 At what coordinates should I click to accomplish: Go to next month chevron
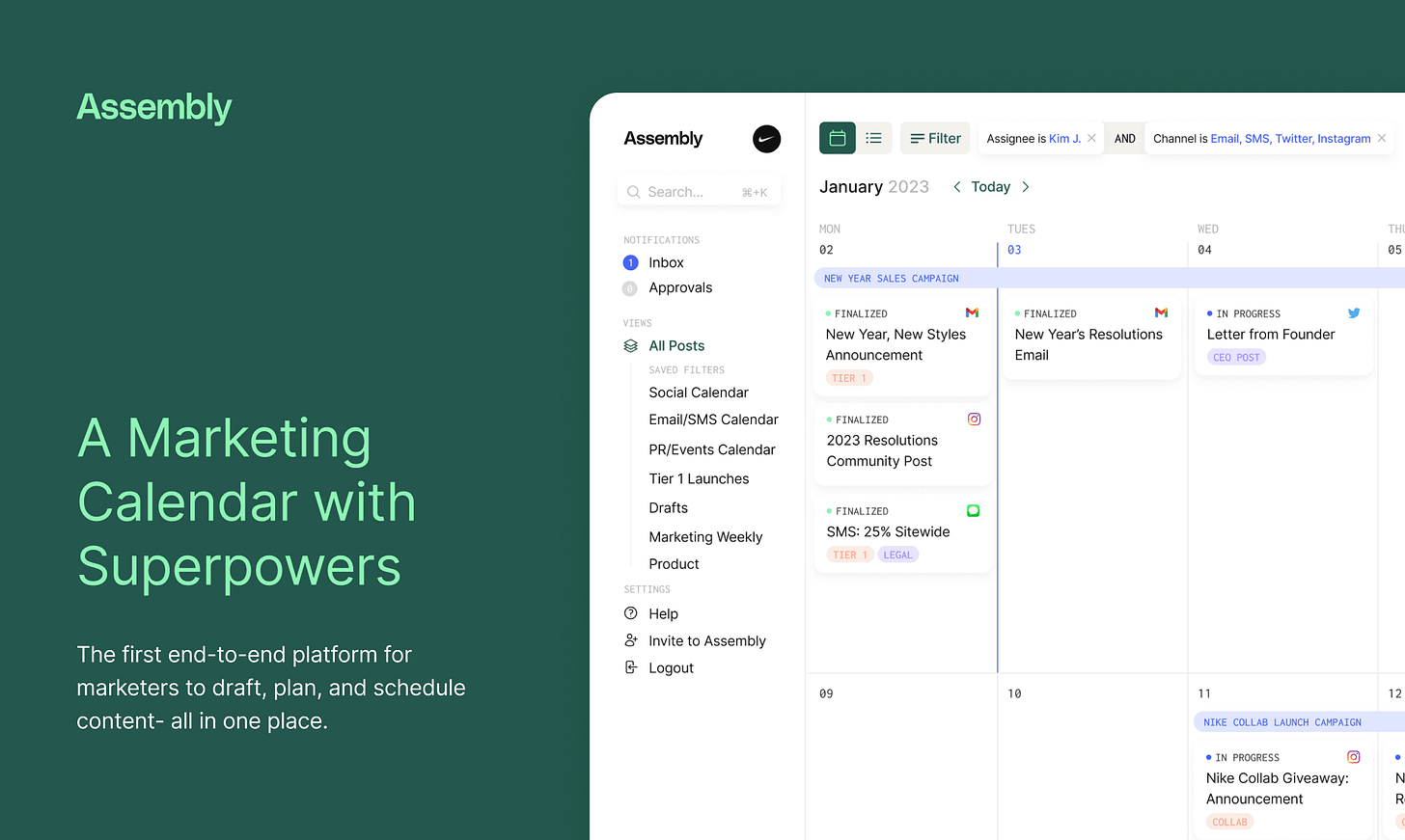click(x=1026, y=187)
